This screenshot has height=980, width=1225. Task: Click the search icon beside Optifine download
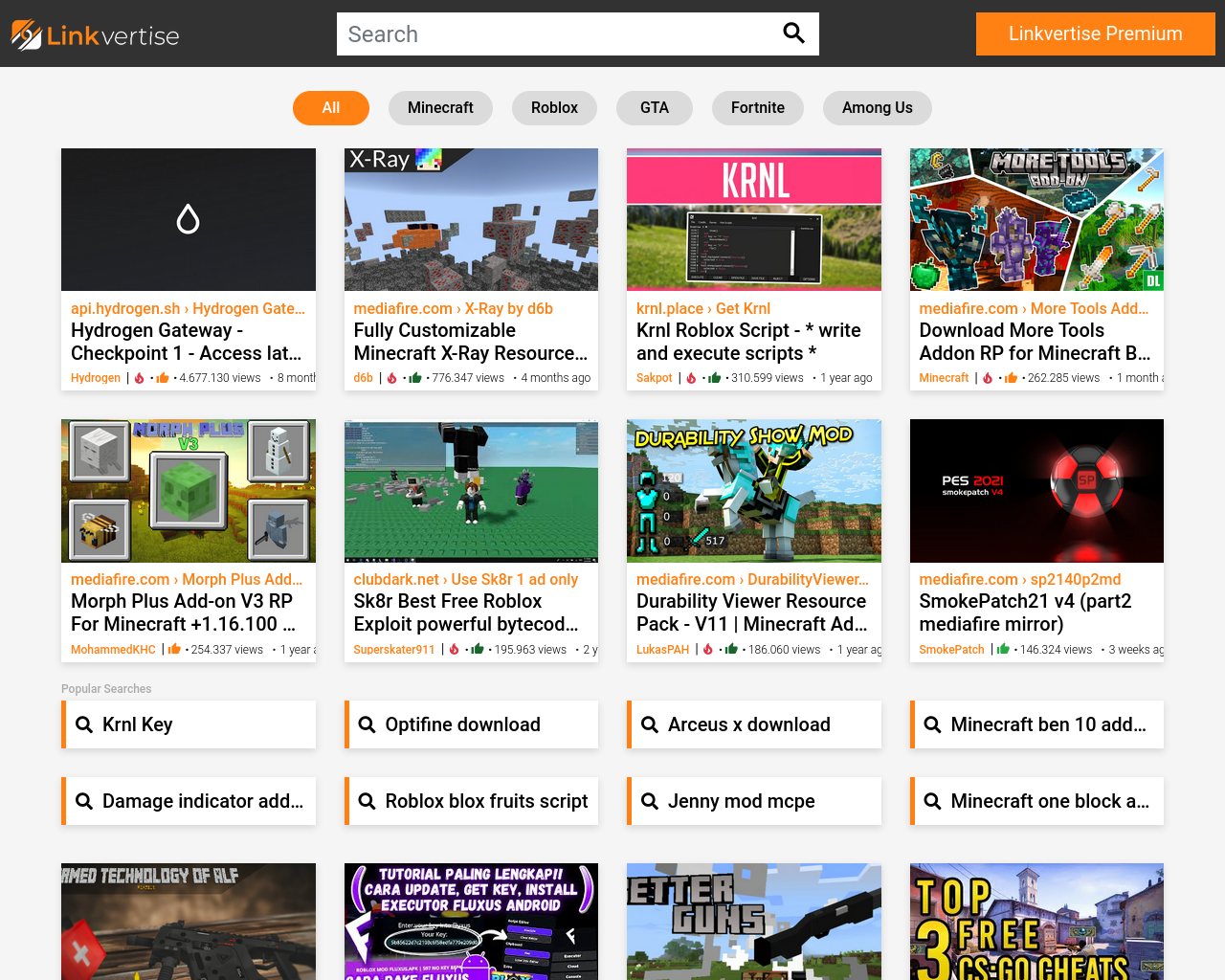(x=367, y=724)
